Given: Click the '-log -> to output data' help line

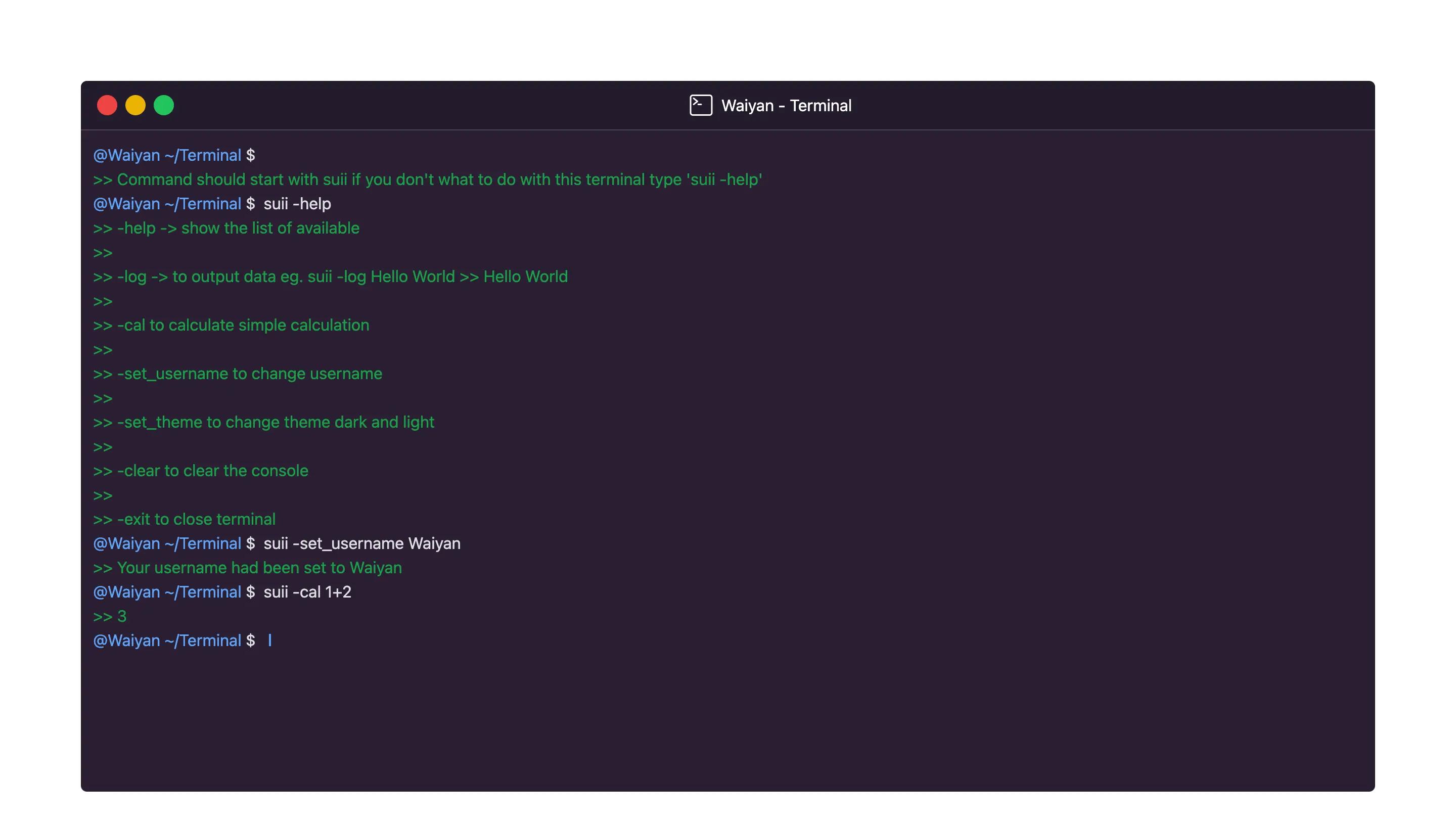Looking at the screenshot, I should 331,277.
